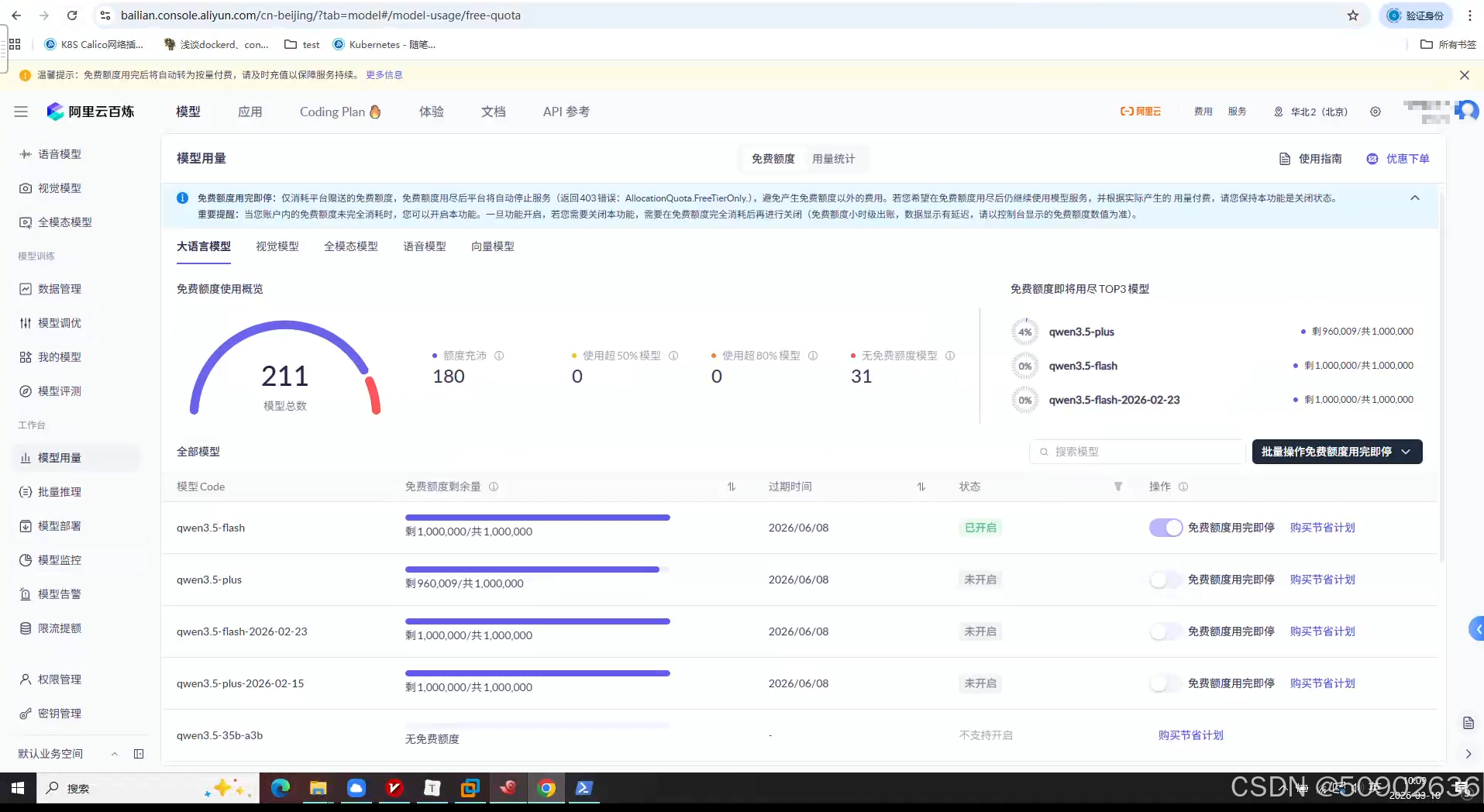Enable 免费额度用完即停 for qwen3.5-plus-2026-02-15

(x=1166, y=683)
